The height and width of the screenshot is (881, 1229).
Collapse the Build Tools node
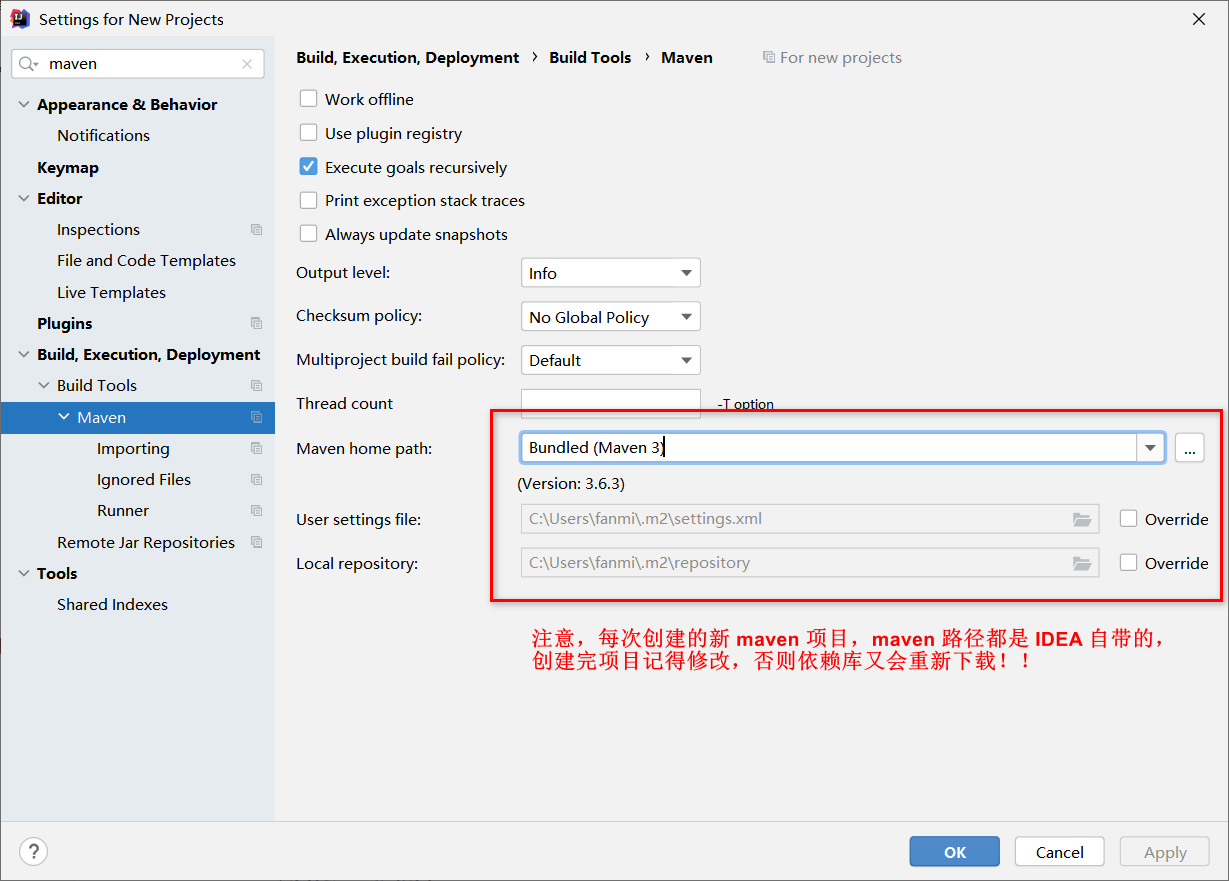[x=44, y=386]
